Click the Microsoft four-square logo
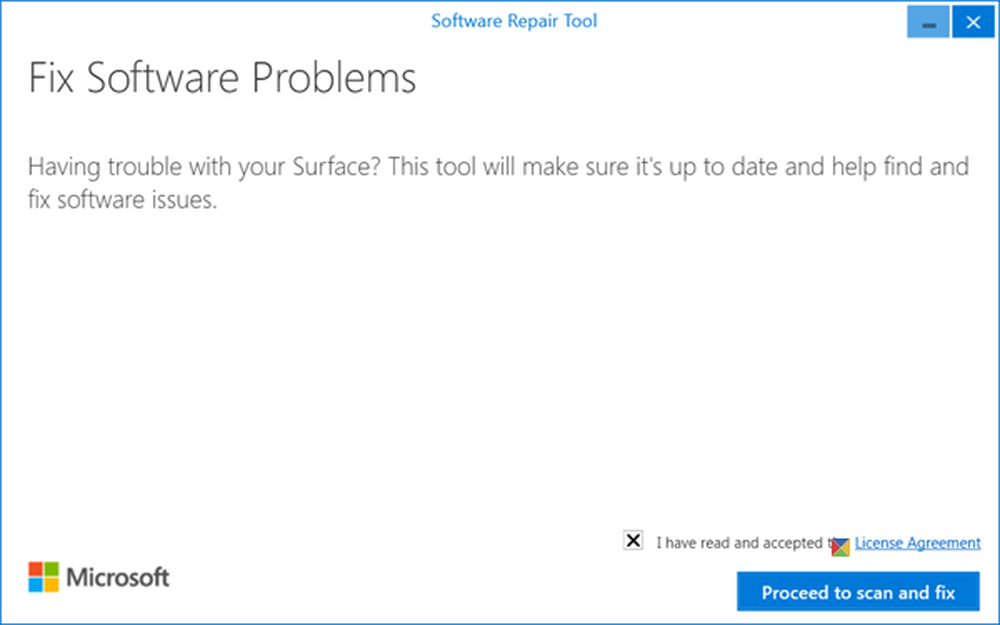This screenshot has height=625, width=1000. pyautogui.click(x=43, y=577)
